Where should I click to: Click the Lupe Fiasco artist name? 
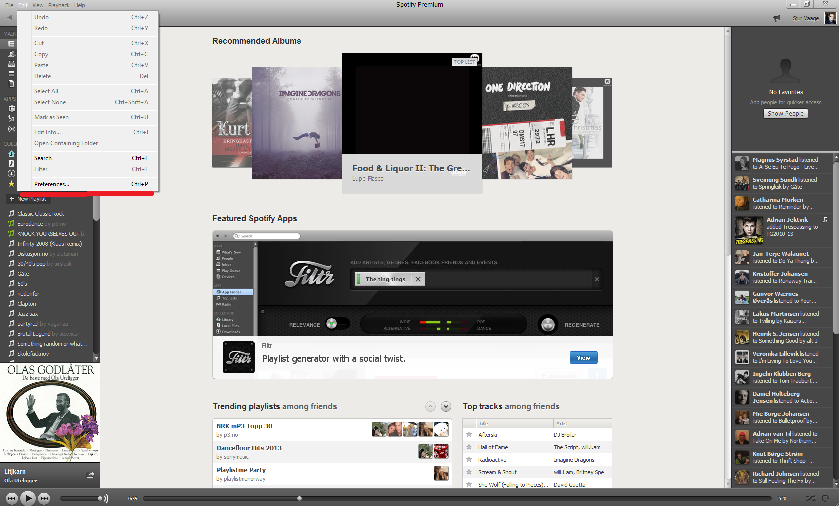[x=368, y=179]
